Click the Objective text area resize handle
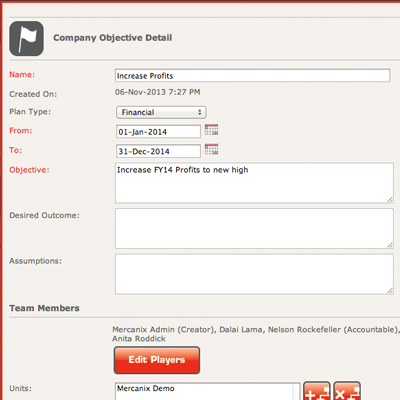Screen dimensions: 400x400 coord(390,200)
